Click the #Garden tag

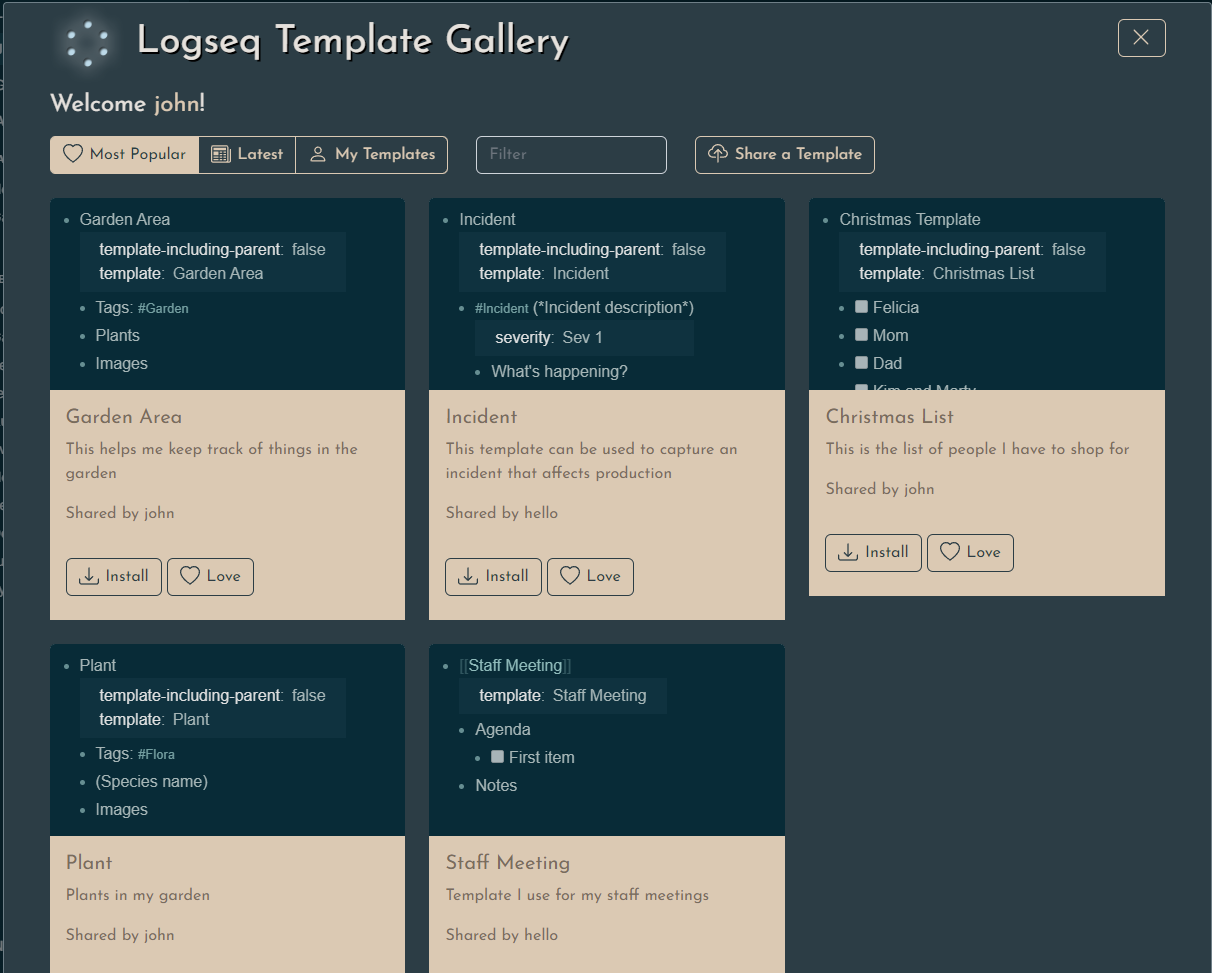pos(163,309)
